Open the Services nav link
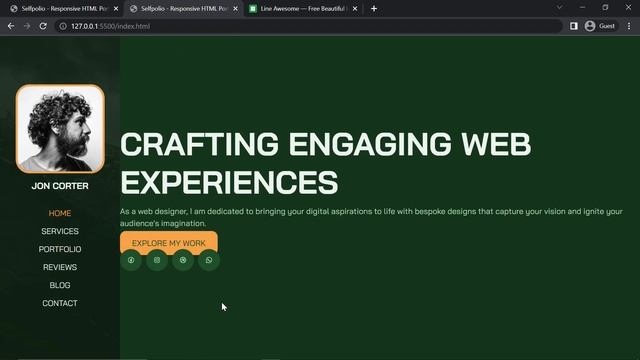Viewport: 640px width, 360px height. click(x=60, y=231)
